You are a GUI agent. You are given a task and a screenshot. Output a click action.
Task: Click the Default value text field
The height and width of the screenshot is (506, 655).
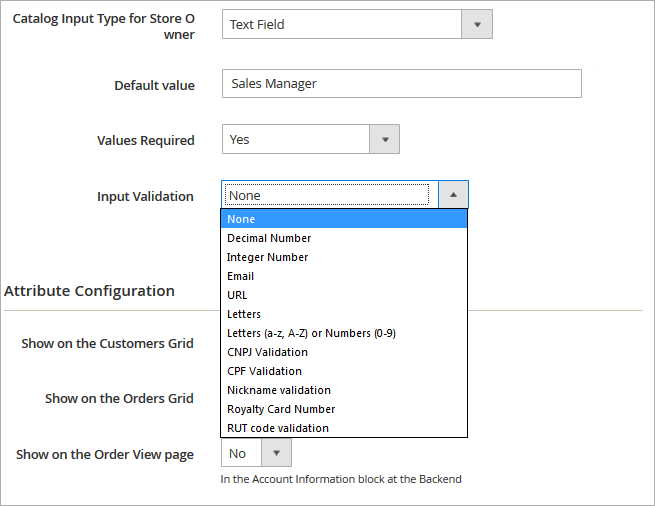tap(401, 84)
